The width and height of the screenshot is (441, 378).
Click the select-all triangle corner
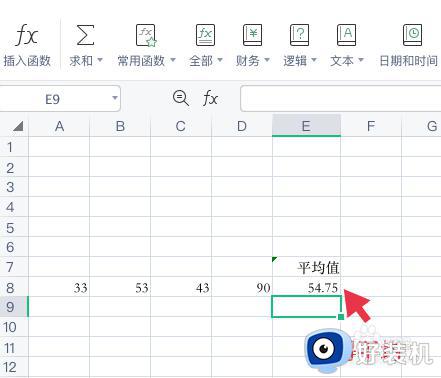(x=17, y=126)
